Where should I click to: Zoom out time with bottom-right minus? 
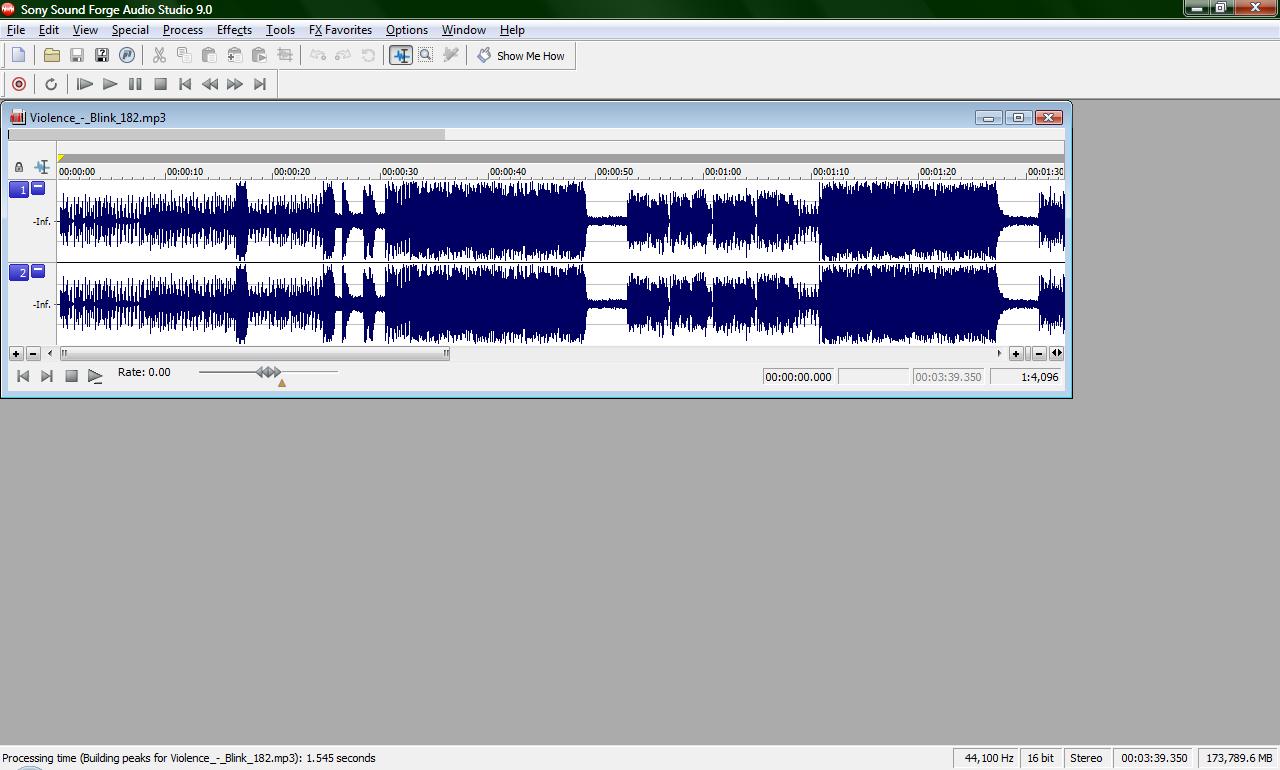(1039, 353)
